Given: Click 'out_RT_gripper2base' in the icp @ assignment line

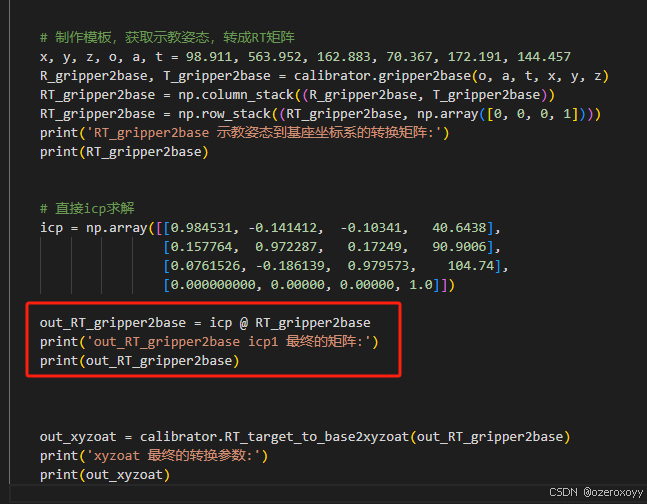Looking at the screenshot, I should point(113,323).
